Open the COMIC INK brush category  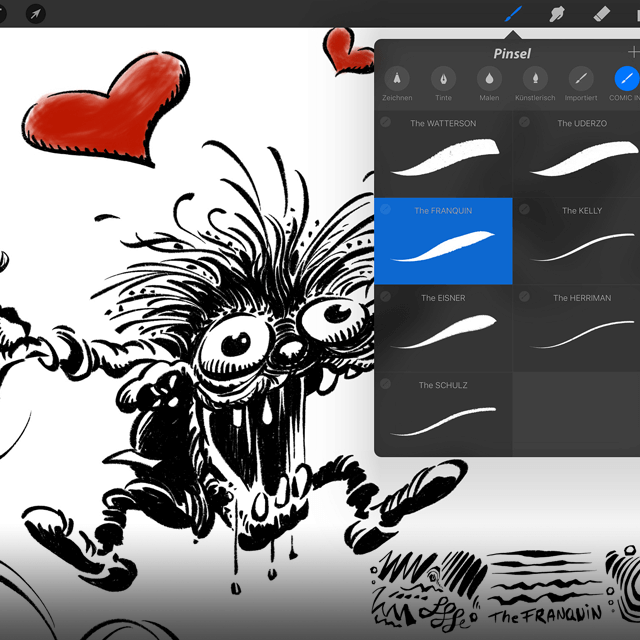coord(625,85)
